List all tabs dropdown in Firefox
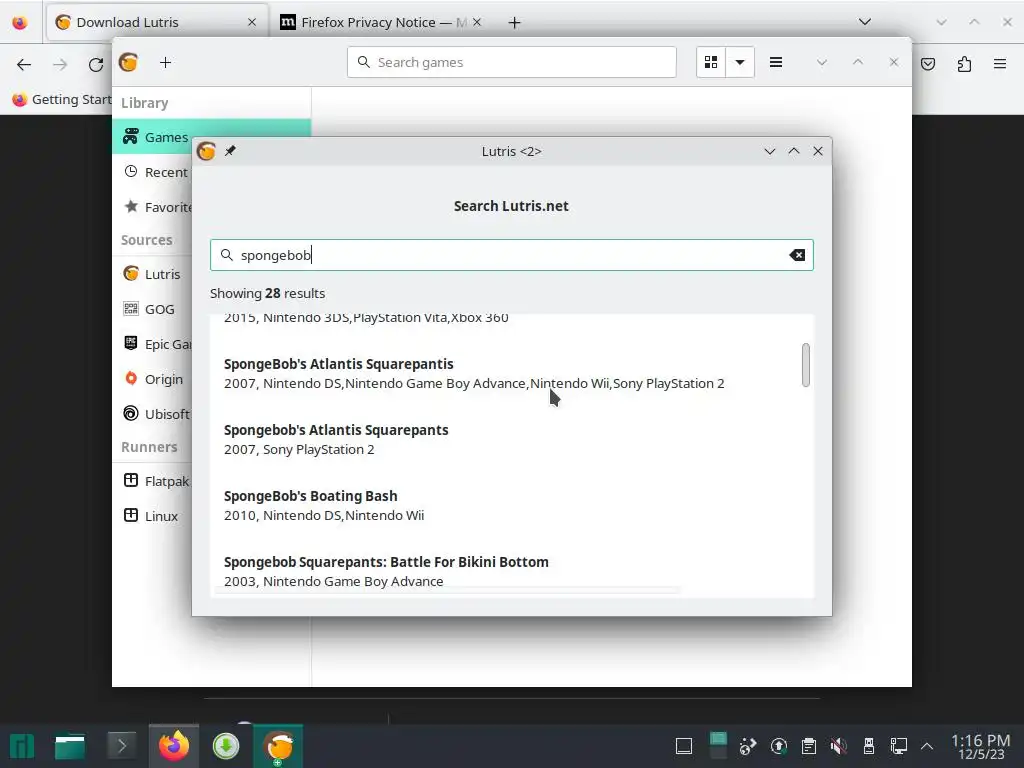This screenshot has height=768, width=1024. (x=865, y=22)
